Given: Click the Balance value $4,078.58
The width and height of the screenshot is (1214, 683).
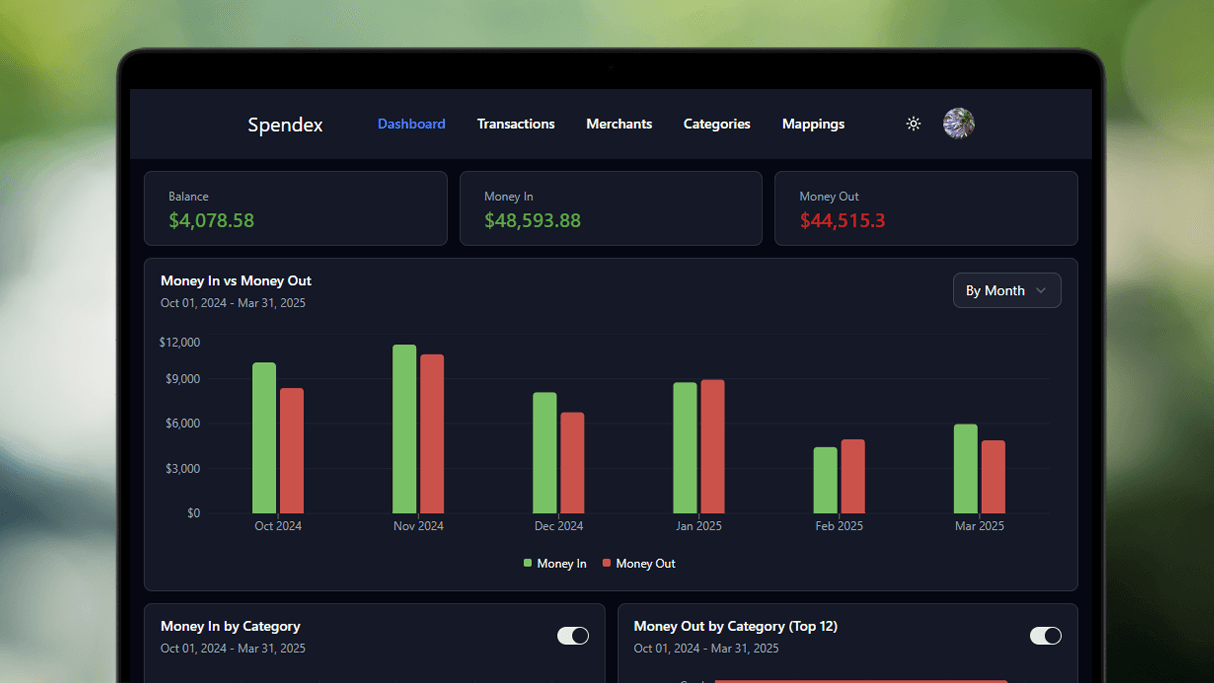Looking at the screenshot, I should pos(211,220).
